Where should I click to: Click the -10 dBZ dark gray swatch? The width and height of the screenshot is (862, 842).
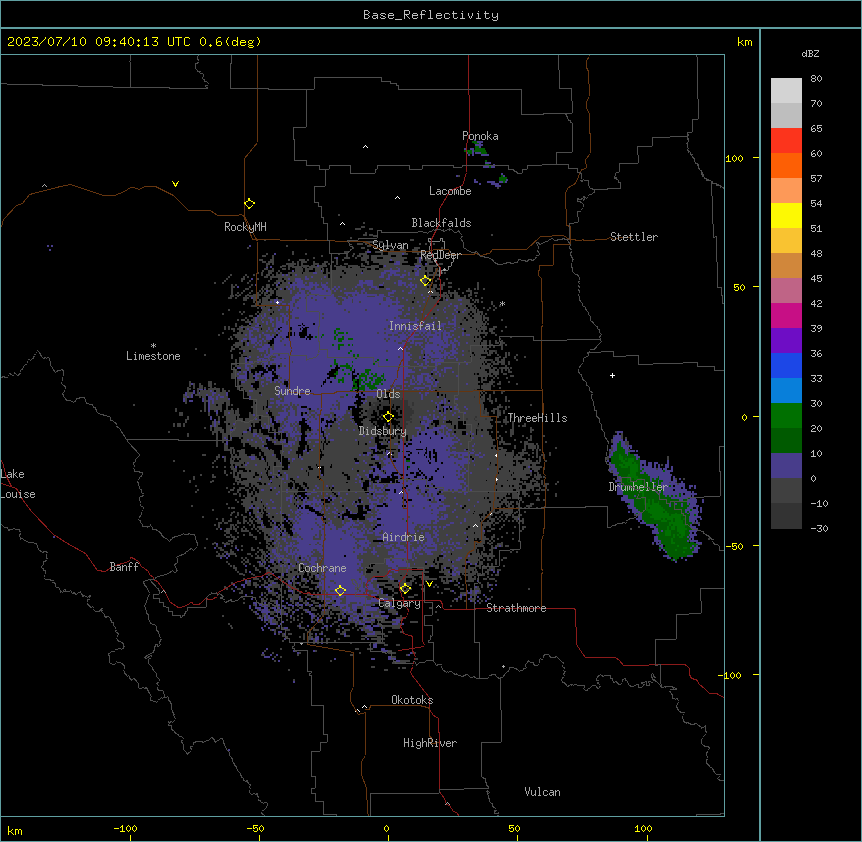click(786, 516)
